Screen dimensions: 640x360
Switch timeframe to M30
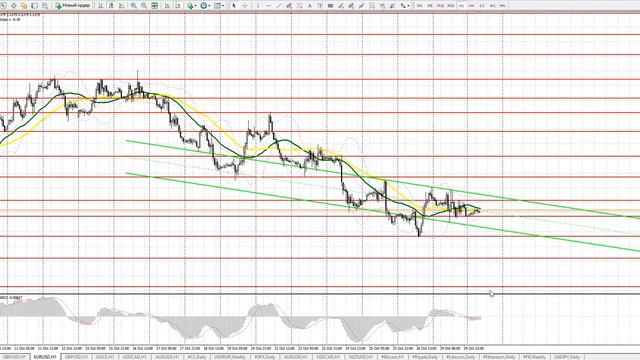coord(451,6)
